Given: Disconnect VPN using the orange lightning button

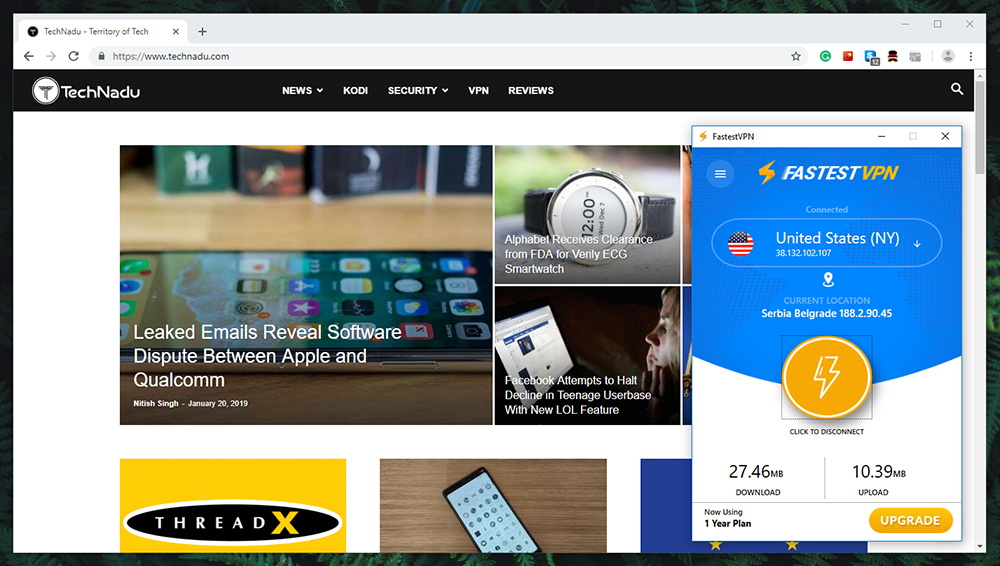Looking at the screenshot, I should click(827, 376).
